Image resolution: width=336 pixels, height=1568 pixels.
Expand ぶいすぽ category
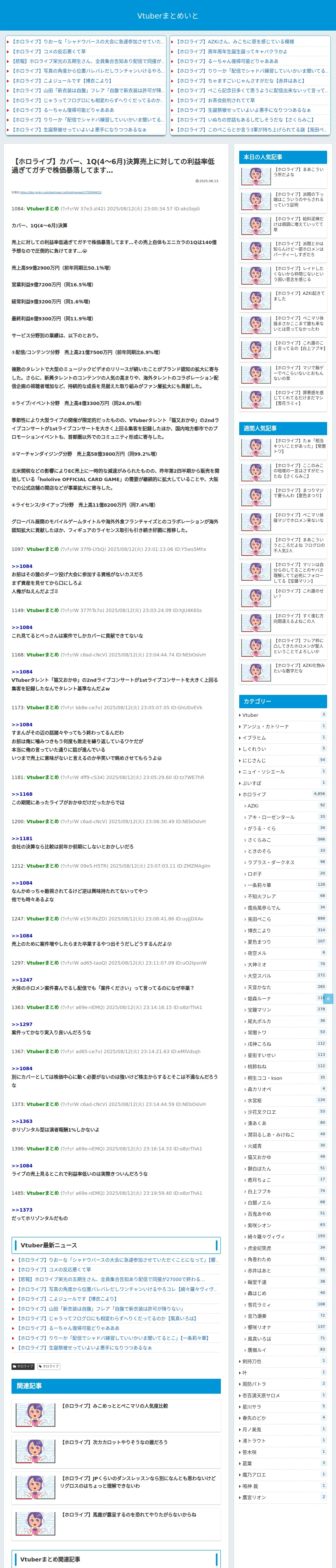pos(283,783)
